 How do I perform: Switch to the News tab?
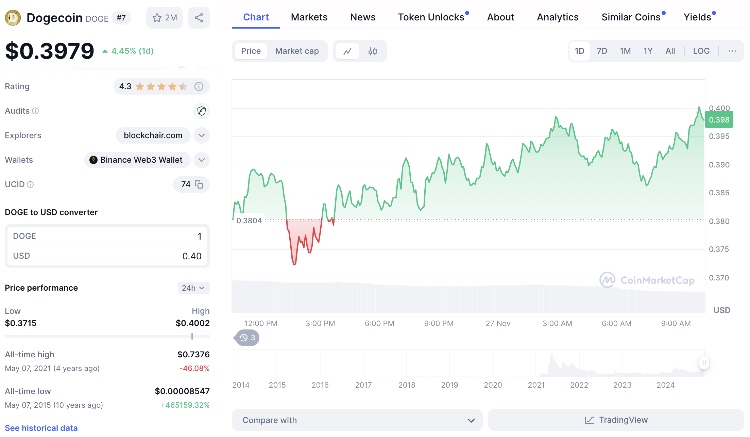point(363,17)
